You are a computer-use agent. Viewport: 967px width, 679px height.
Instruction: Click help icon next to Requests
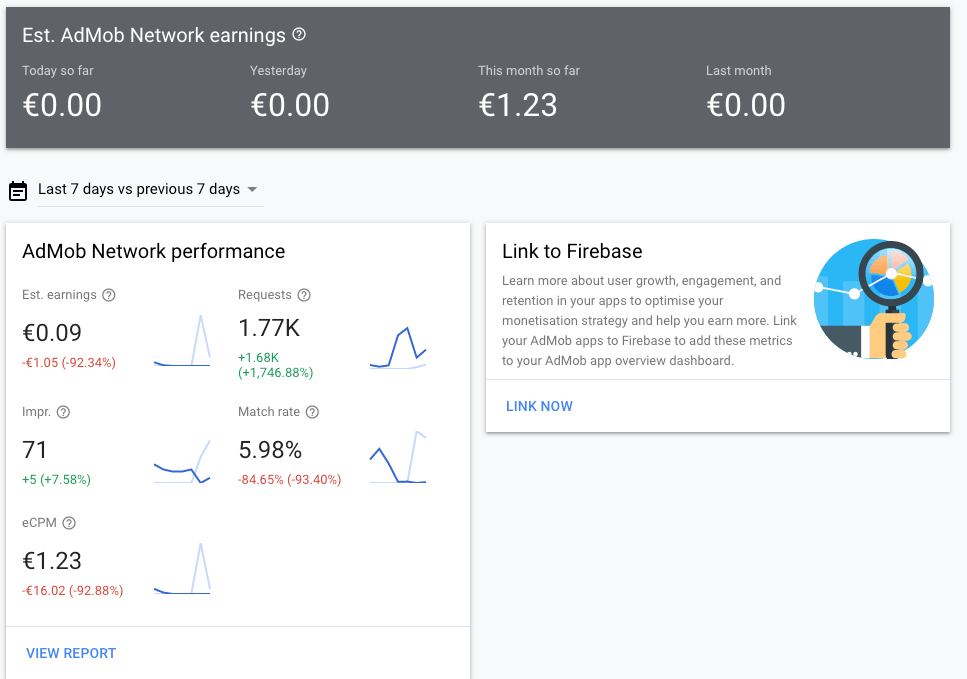(x=304, y=295)
